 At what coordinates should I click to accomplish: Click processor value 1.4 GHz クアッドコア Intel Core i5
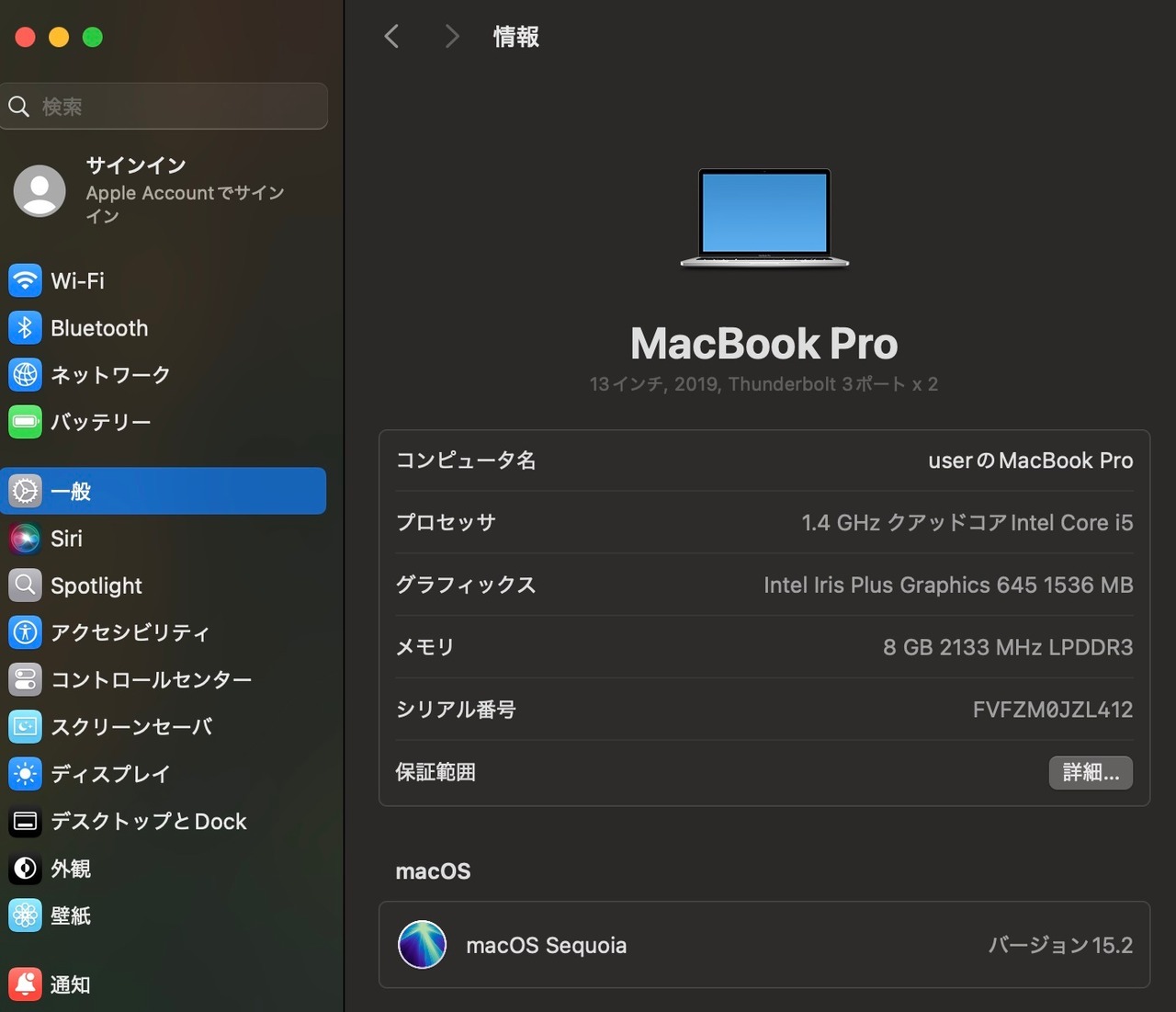point(967,522)
